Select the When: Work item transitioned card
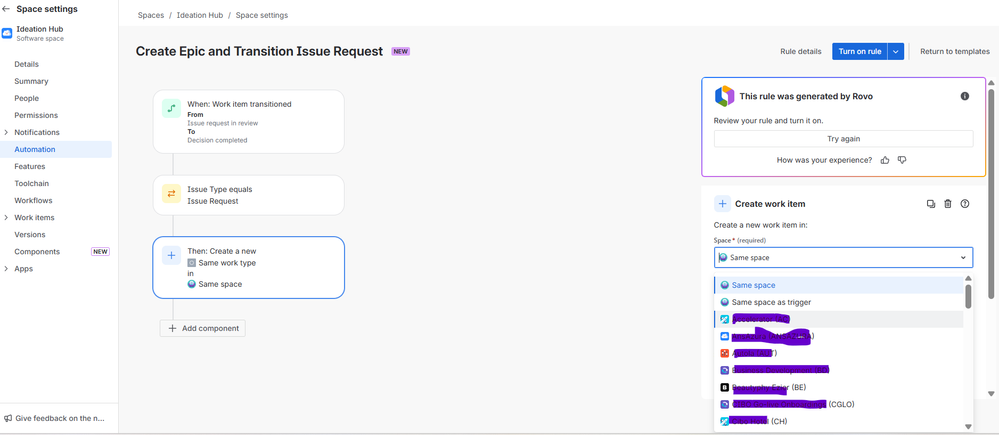This screenshot has height=435, width=999. [x=248, y=122]
